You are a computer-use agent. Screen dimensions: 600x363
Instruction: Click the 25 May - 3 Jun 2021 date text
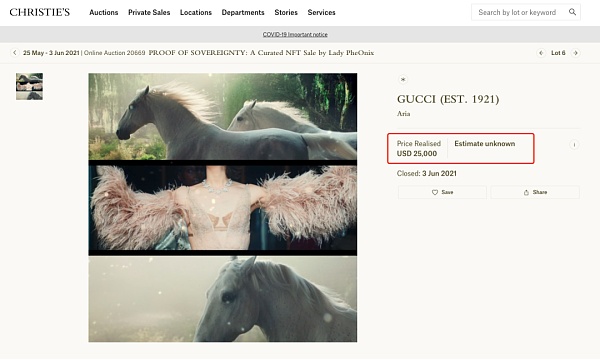point(51,53)
